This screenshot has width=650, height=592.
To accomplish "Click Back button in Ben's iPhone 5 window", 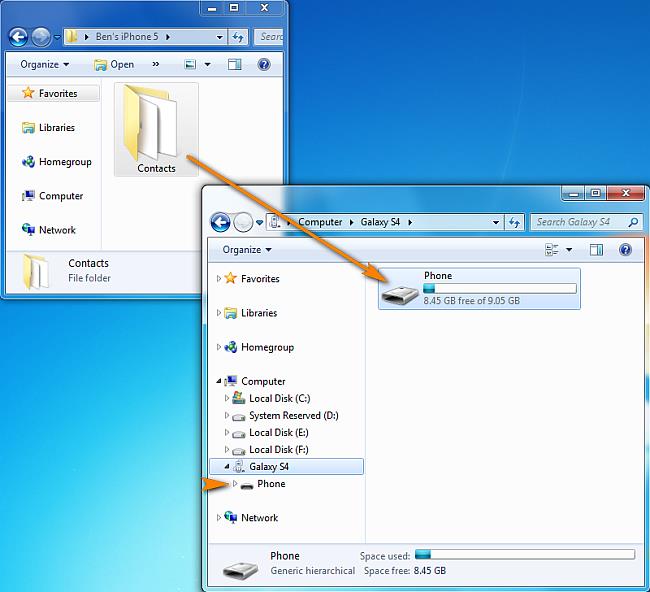I will pos(18,37).
